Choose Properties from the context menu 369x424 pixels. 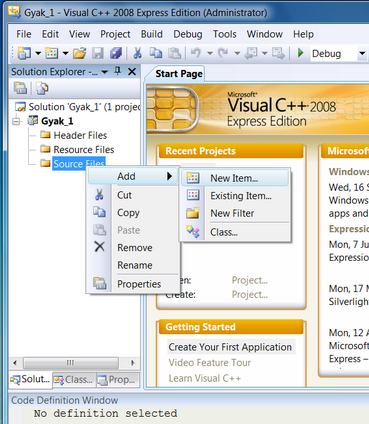click(x=132, y=284)
